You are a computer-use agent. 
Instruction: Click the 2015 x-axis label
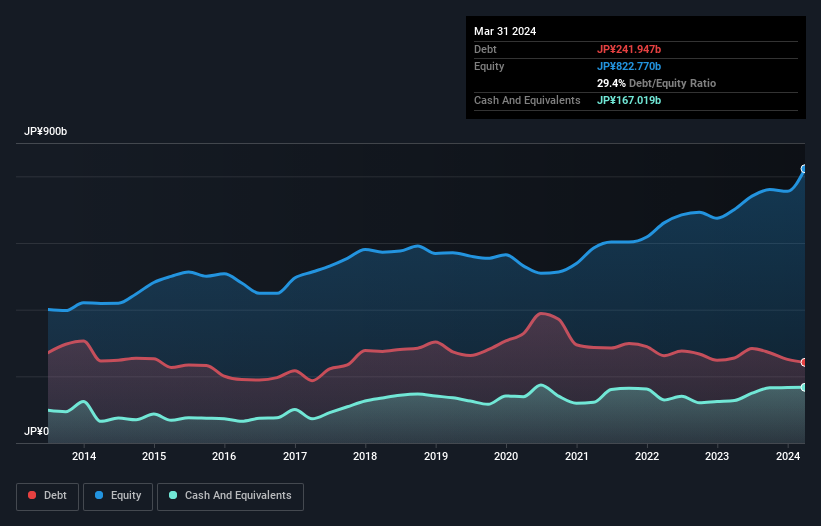point(154,456)
